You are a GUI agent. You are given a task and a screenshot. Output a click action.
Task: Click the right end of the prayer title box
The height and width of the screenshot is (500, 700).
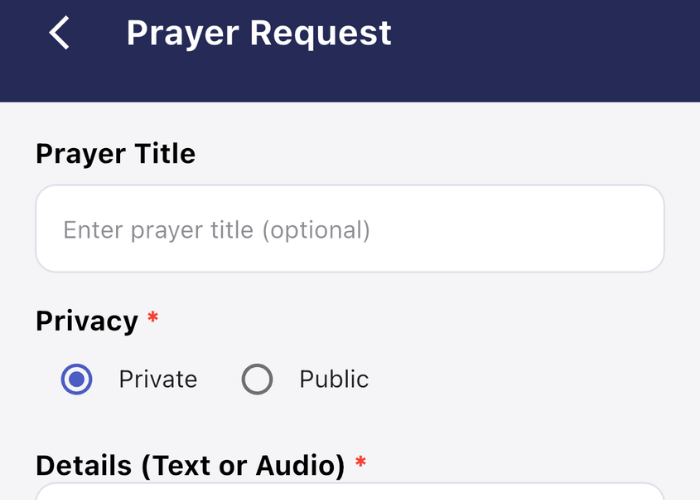[x=630, y=229]
